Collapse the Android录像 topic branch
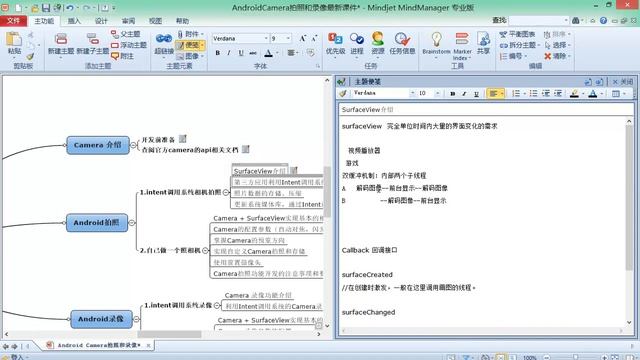The width and height of the screenshot is (640, 360). (136, 319)
